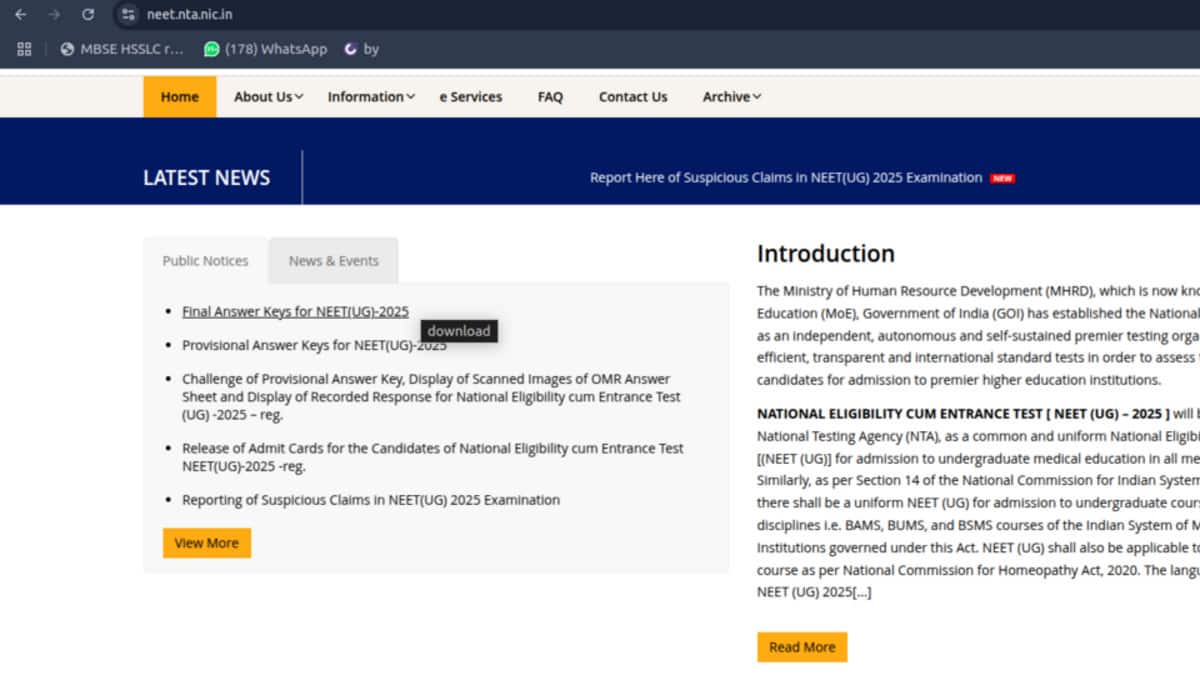This screenshot has height=675, width=1200.
Task: Click the address bar showing neet.nta.nic.in
Action: tap(189, 15)
